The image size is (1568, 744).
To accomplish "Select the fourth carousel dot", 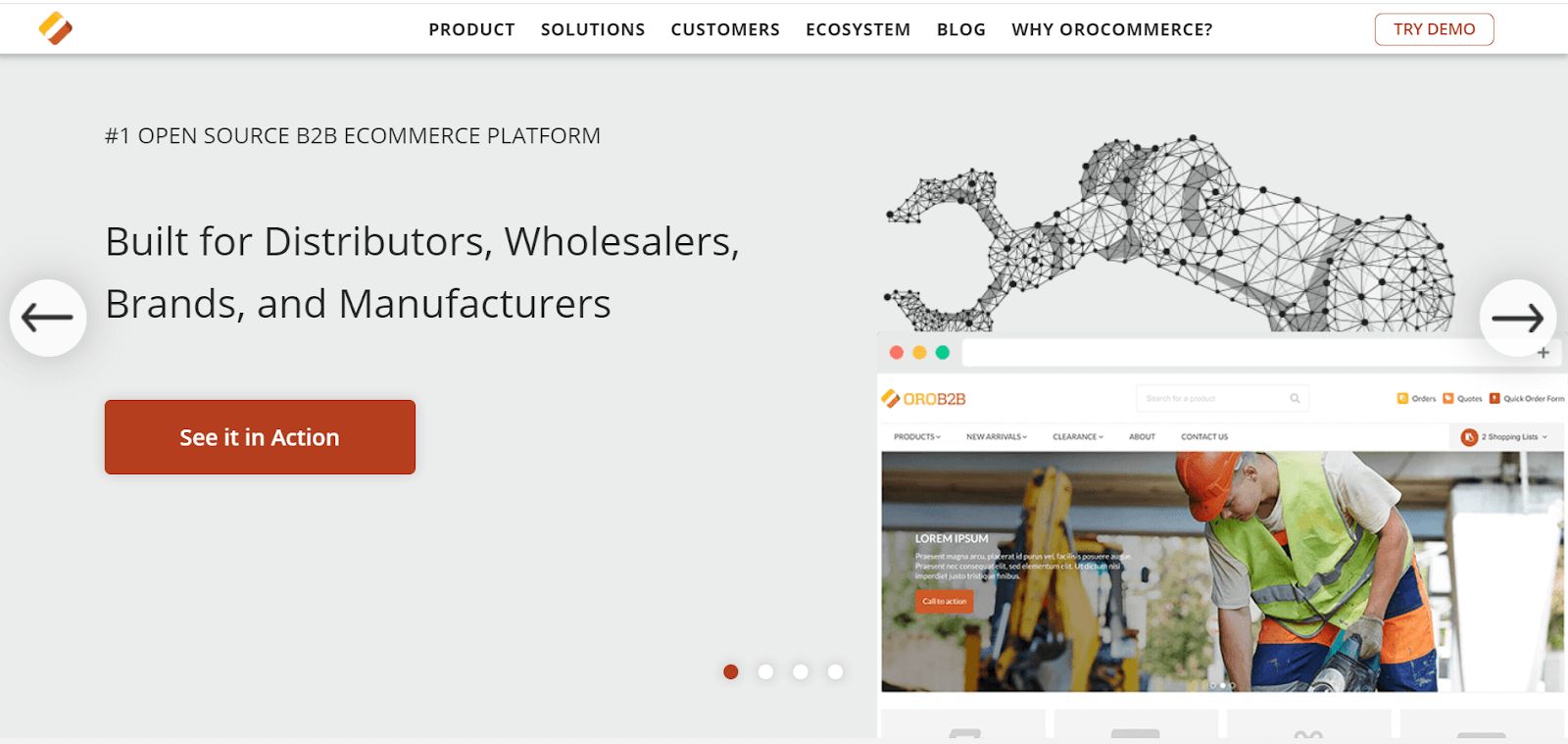I will point(835,671).
